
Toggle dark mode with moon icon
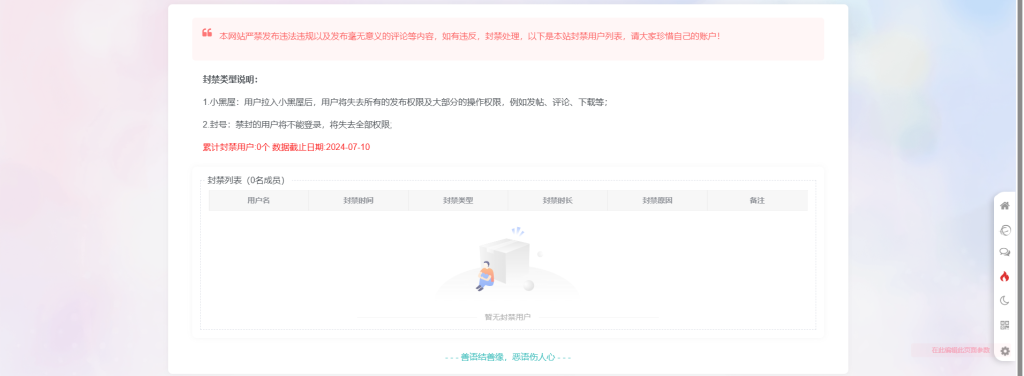(x=1004, y=300)
